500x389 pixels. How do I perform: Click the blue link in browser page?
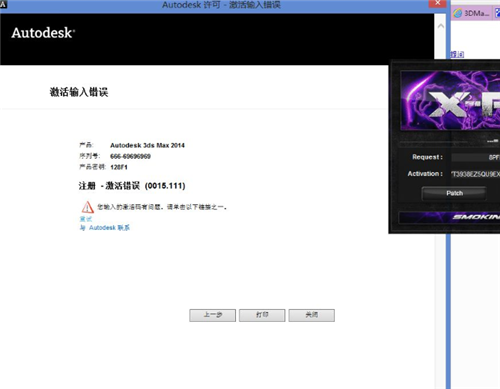click(x=457, y=54)
